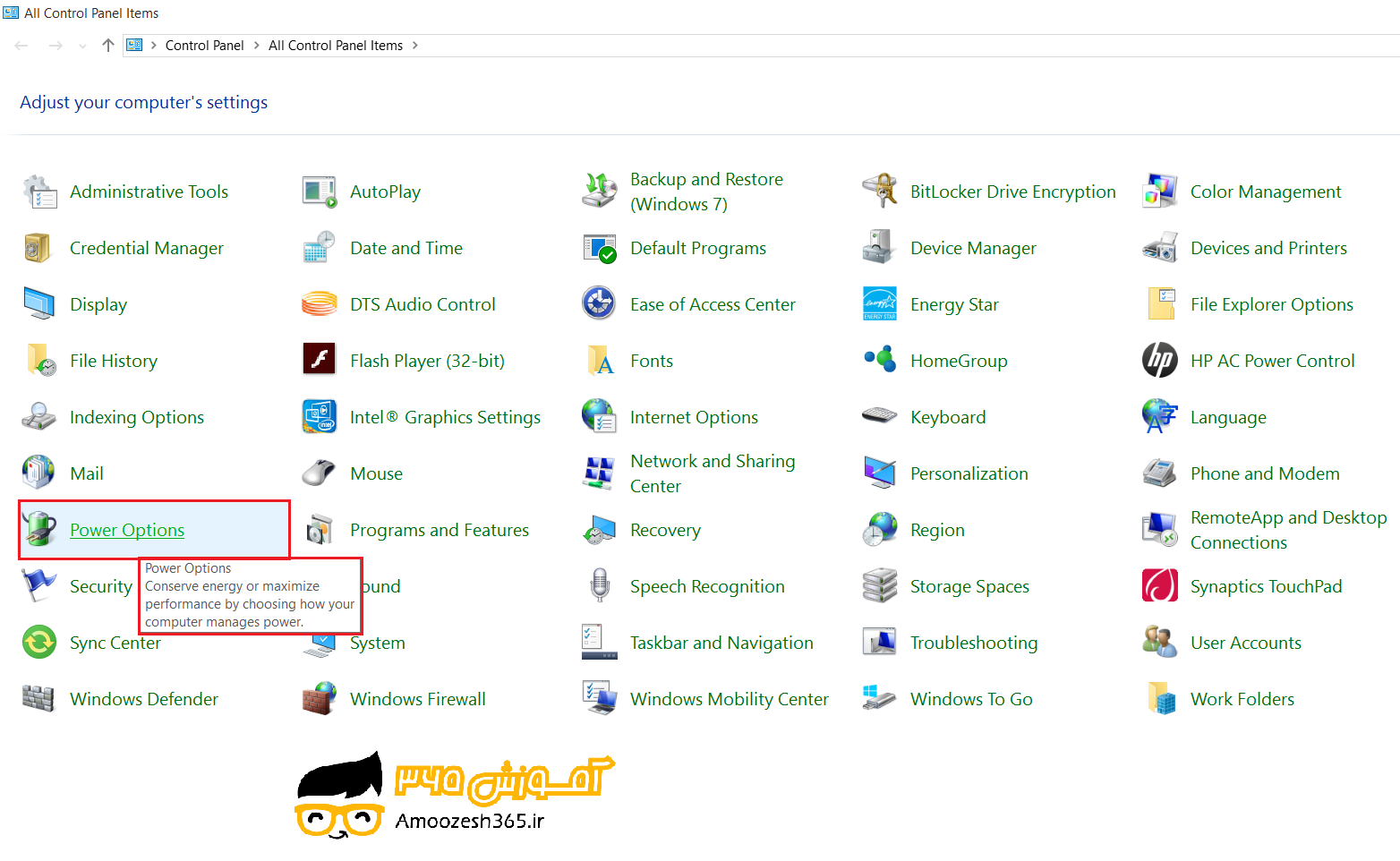This screenshot has height=861, width=1400.
Task: Expand chevron after All Control Panel Items
Action: point(415,46)
